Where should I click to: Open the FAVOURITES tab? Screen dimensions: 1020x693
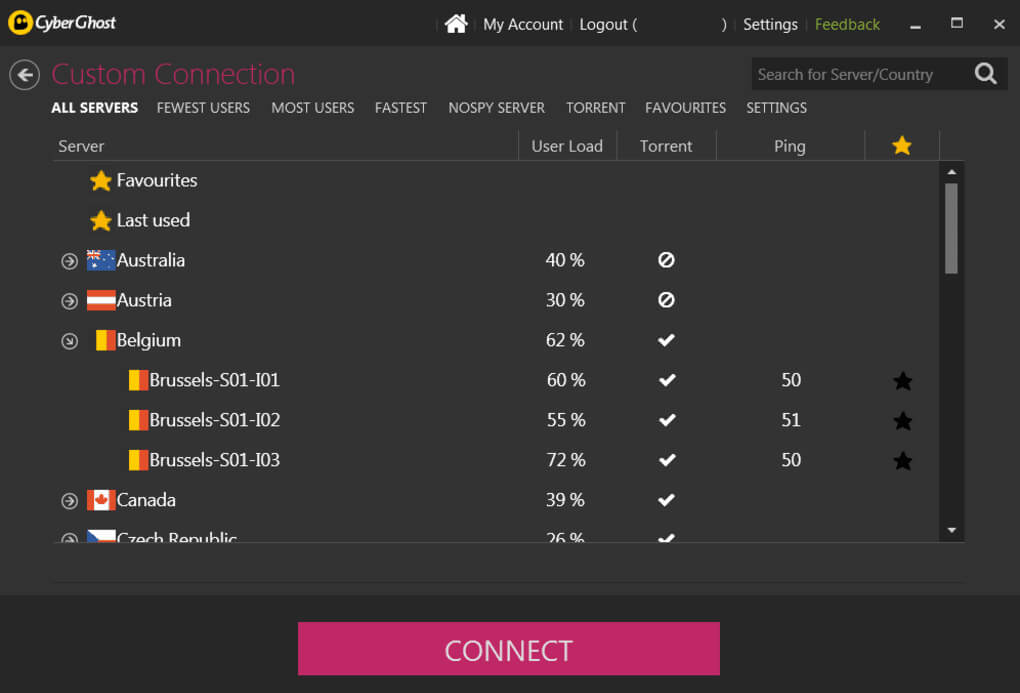pos(686,108)
